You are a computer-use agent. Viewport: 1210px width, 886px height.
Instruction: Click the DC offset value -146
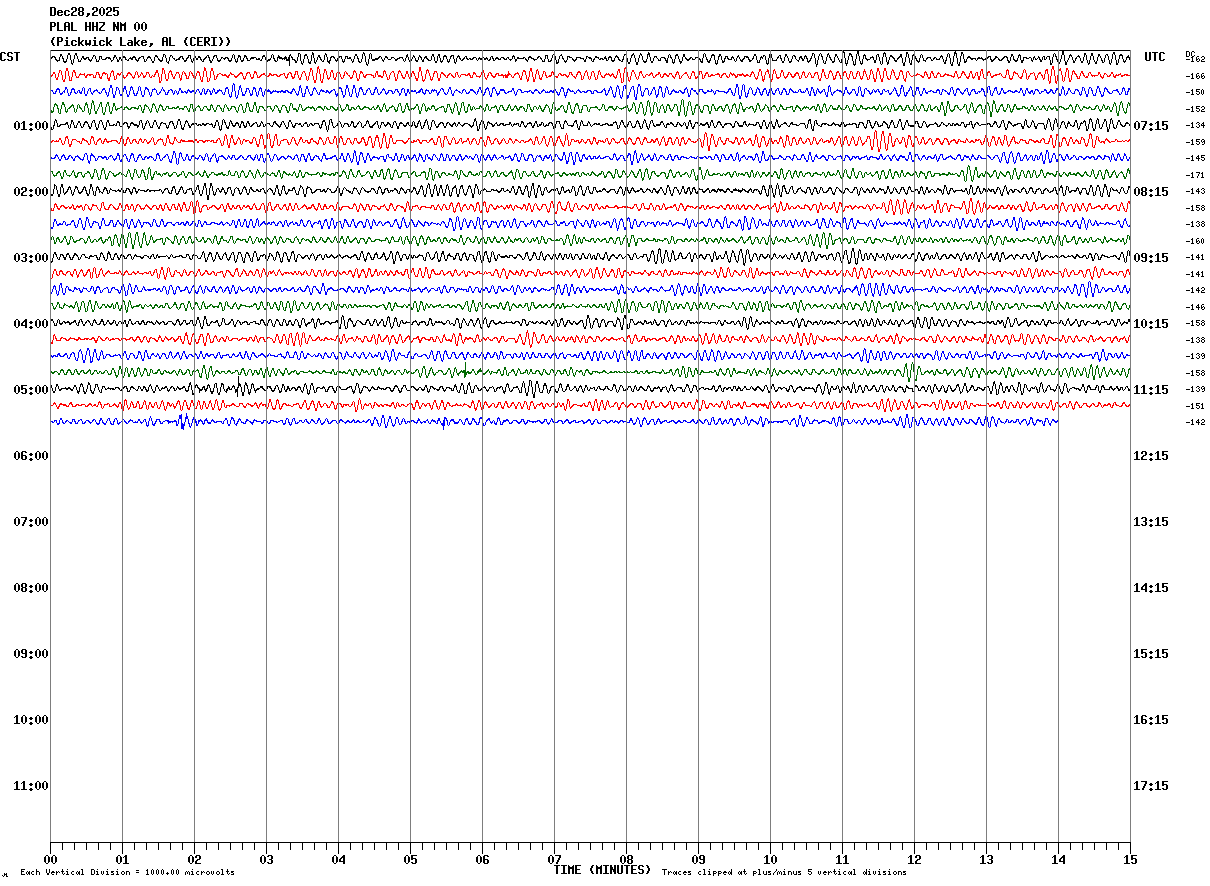point(1195,307)
